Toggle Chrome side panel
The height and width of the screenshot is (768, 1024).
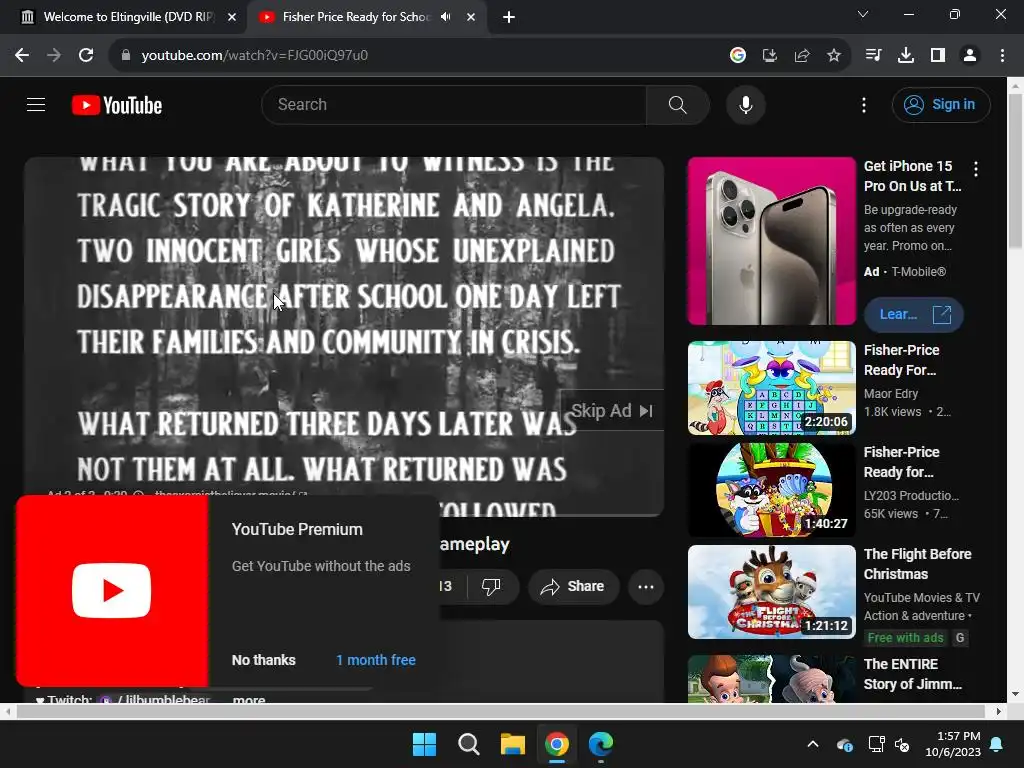[x=938, y=56]
